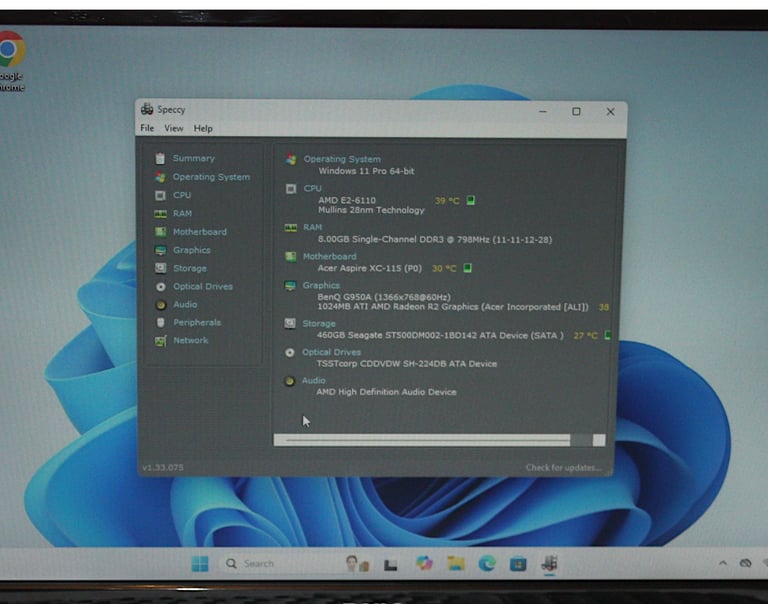Open the Help menu in Speccy
This screenshot has width=768, height=604.
(203, 128)
